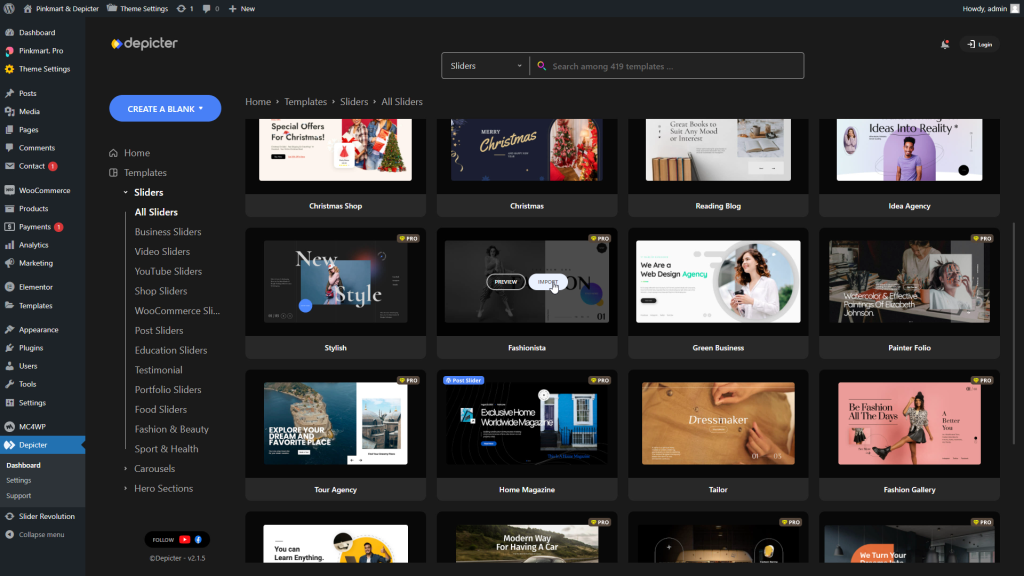Image resolution: width=1024 pixels, height=576 pixels.
Task: Collapse the Sliders tree section
Action: 126,193
